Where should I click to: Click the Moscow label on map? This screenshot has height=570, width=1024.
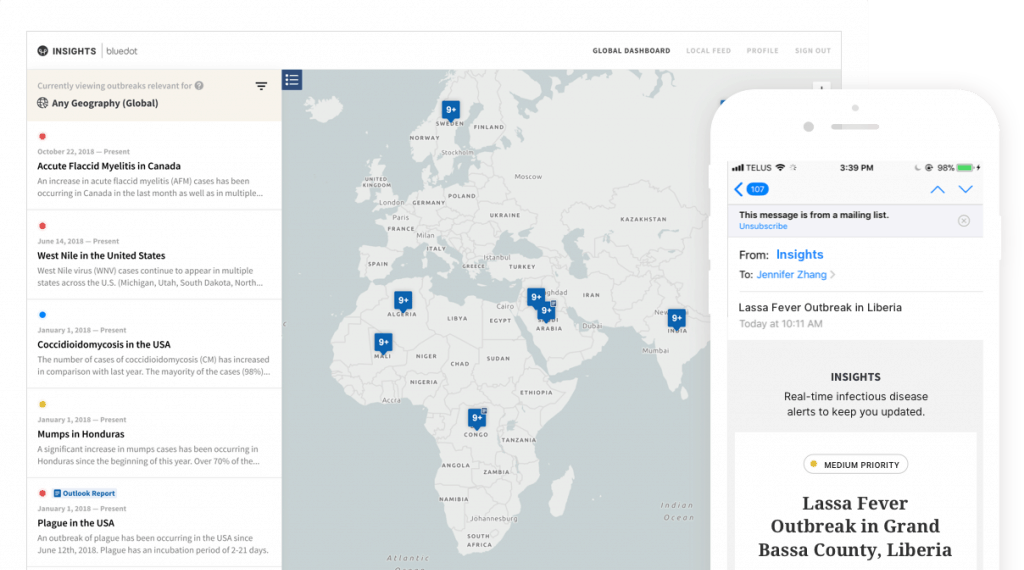[x=528, y=177]
